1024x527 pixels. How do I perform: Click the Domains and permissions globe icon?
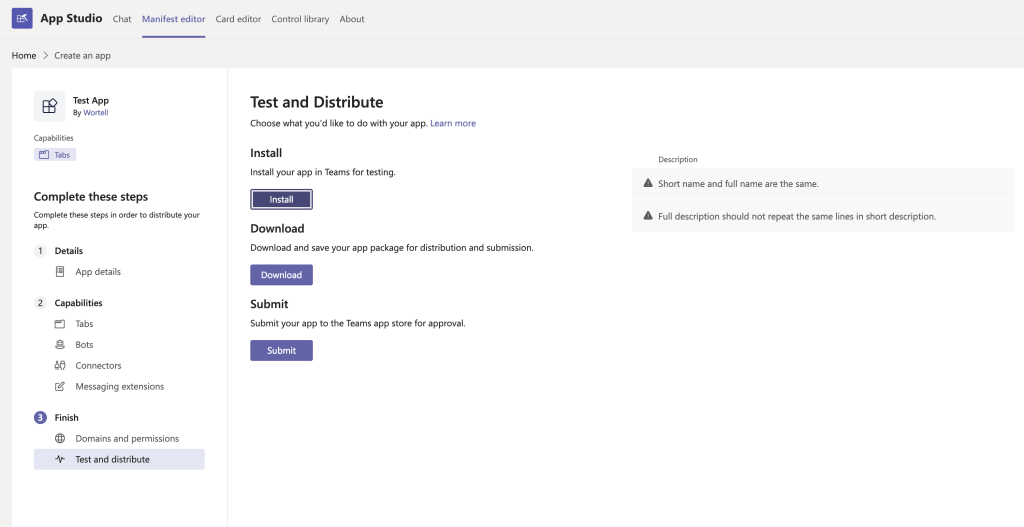click(x=60, y=439)
